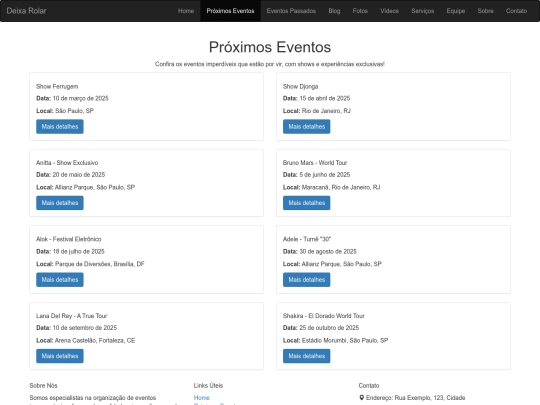This screenshot has height=405, width=540.
Task: Click the date 10 de março de 2025
Action: pos(81,98)
